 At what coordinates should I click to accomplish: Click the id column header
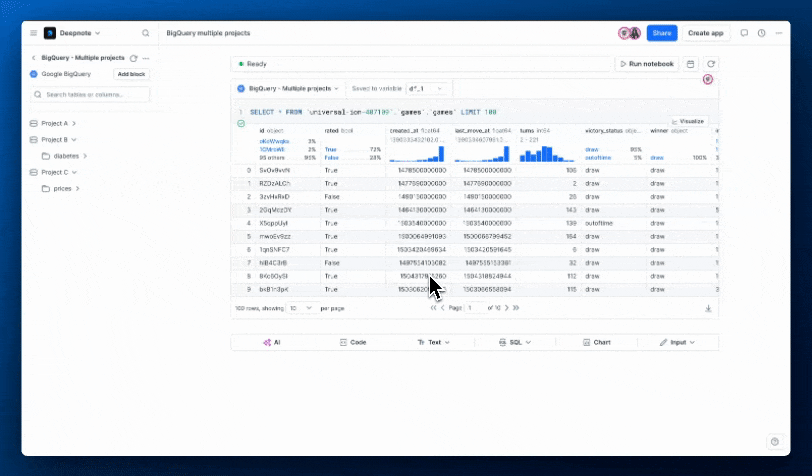pos(271,131)
